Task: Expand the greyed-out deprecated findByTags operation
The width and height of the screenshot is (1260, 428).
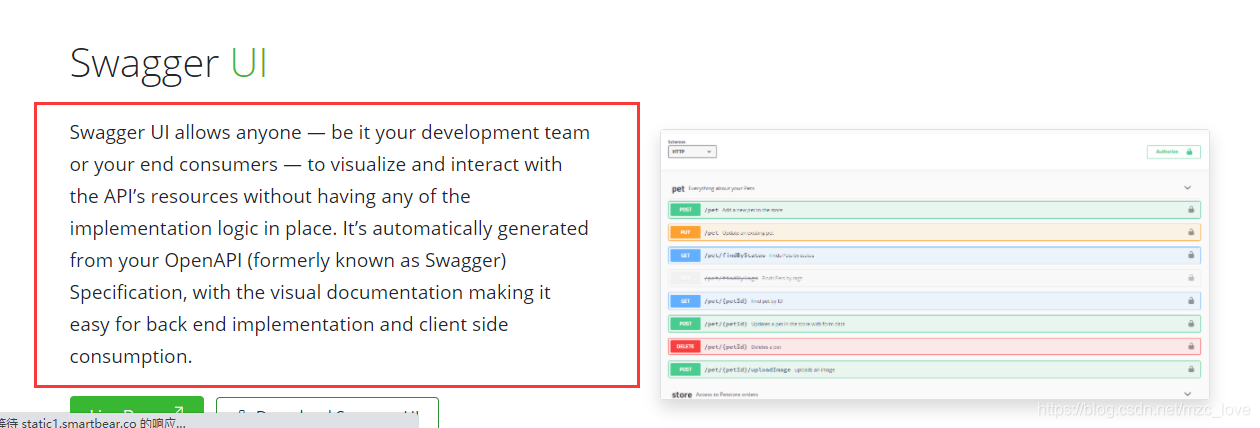Action: (x=934, y=277)
